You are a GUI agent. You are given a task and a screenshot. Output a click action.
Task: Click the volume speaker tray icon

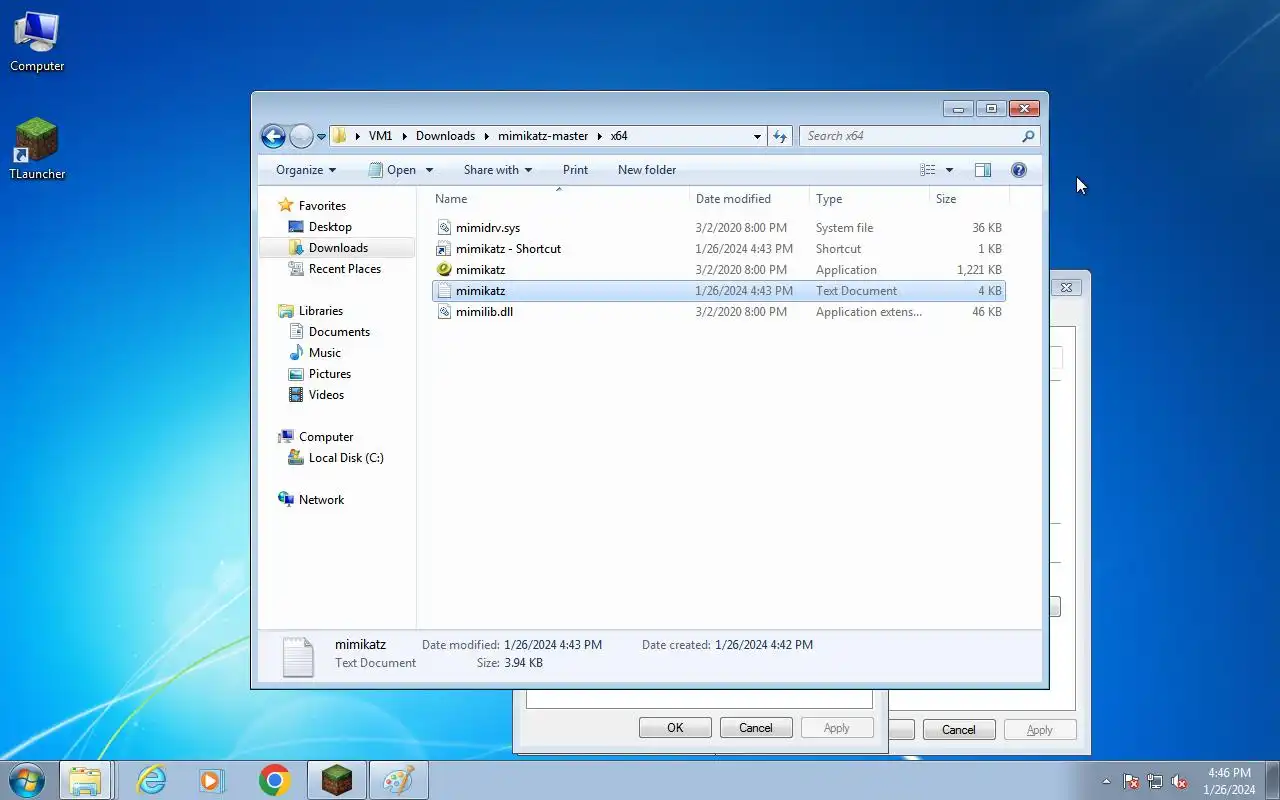click(1179, 782)
